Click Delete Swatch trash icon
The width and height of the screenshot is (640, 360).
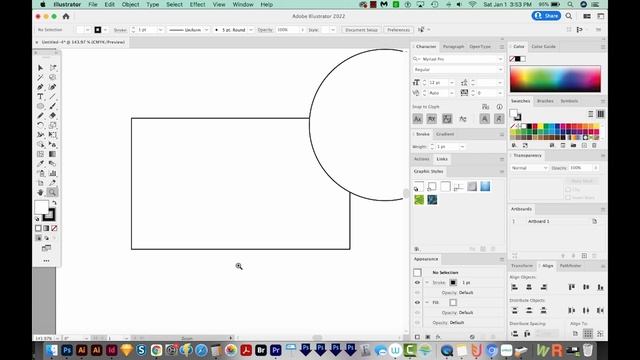595,145
